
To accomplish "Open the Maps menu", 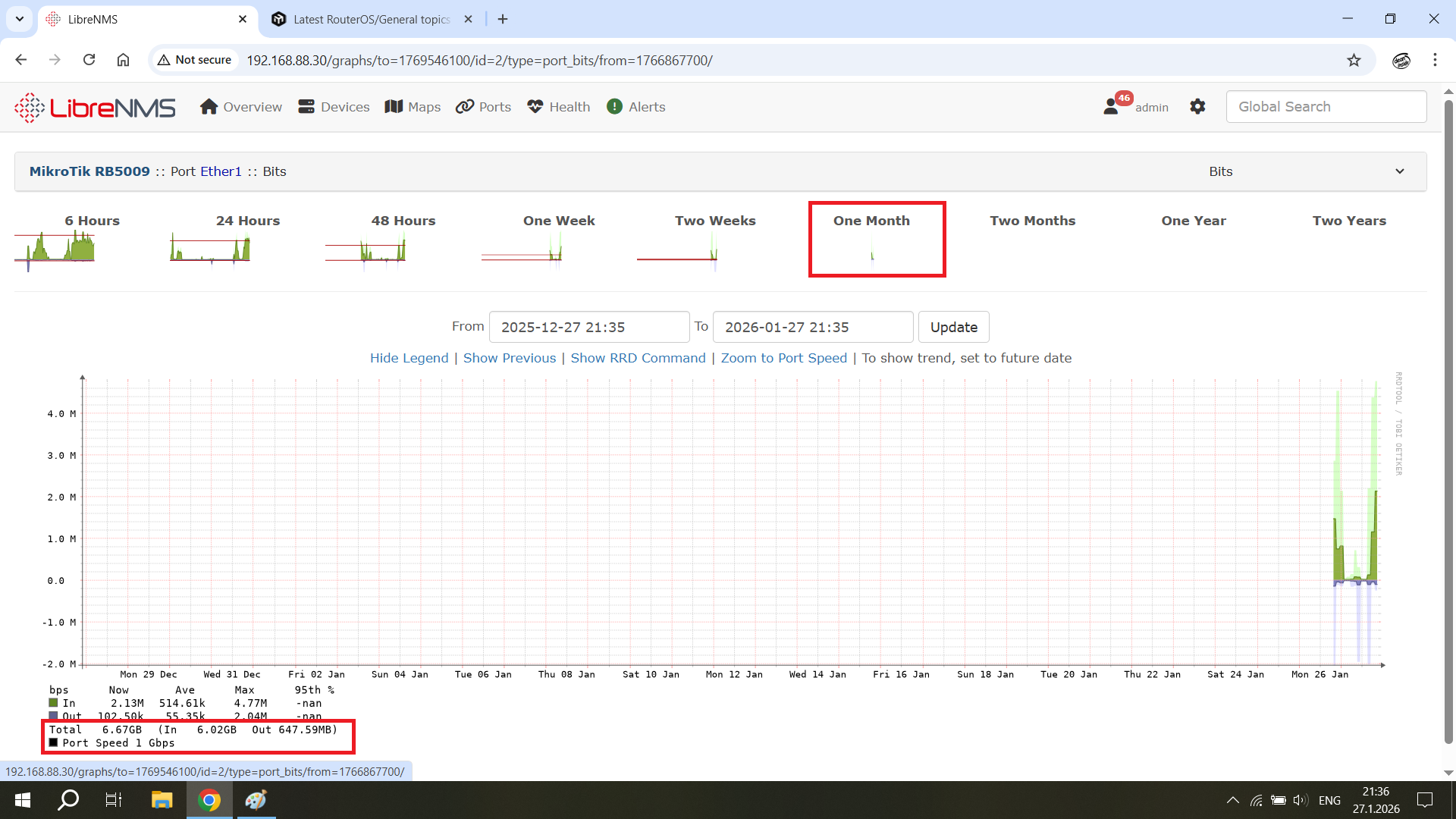I will point(413,107).
